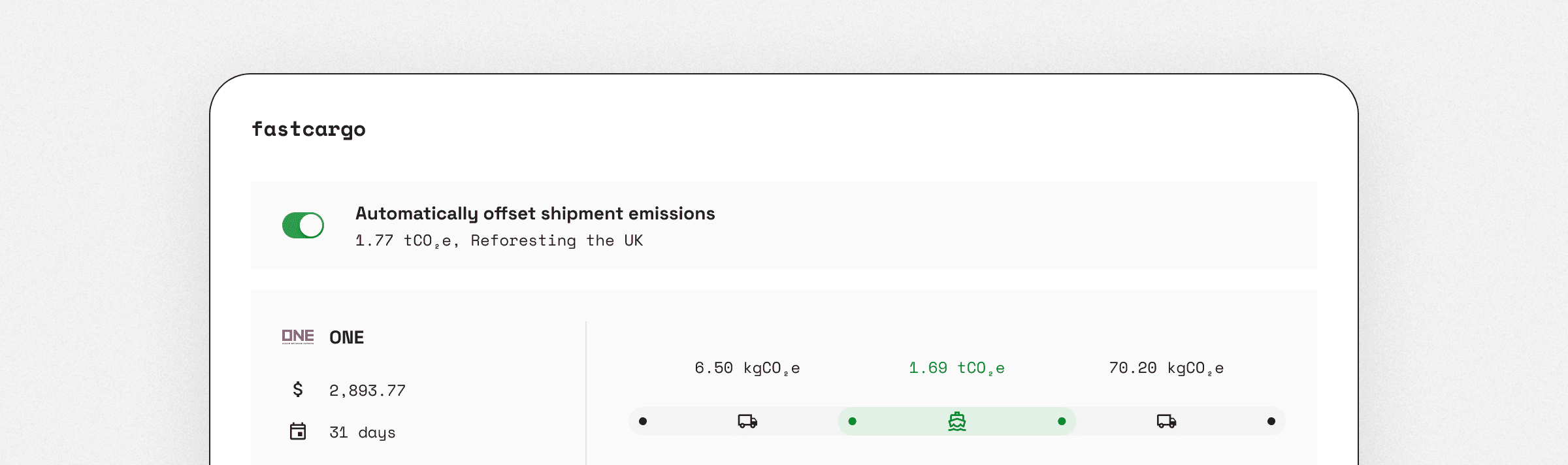Select the ONE carrier name heading
The height and width of the screenshot is (465, 1568).
pos(346,337)
